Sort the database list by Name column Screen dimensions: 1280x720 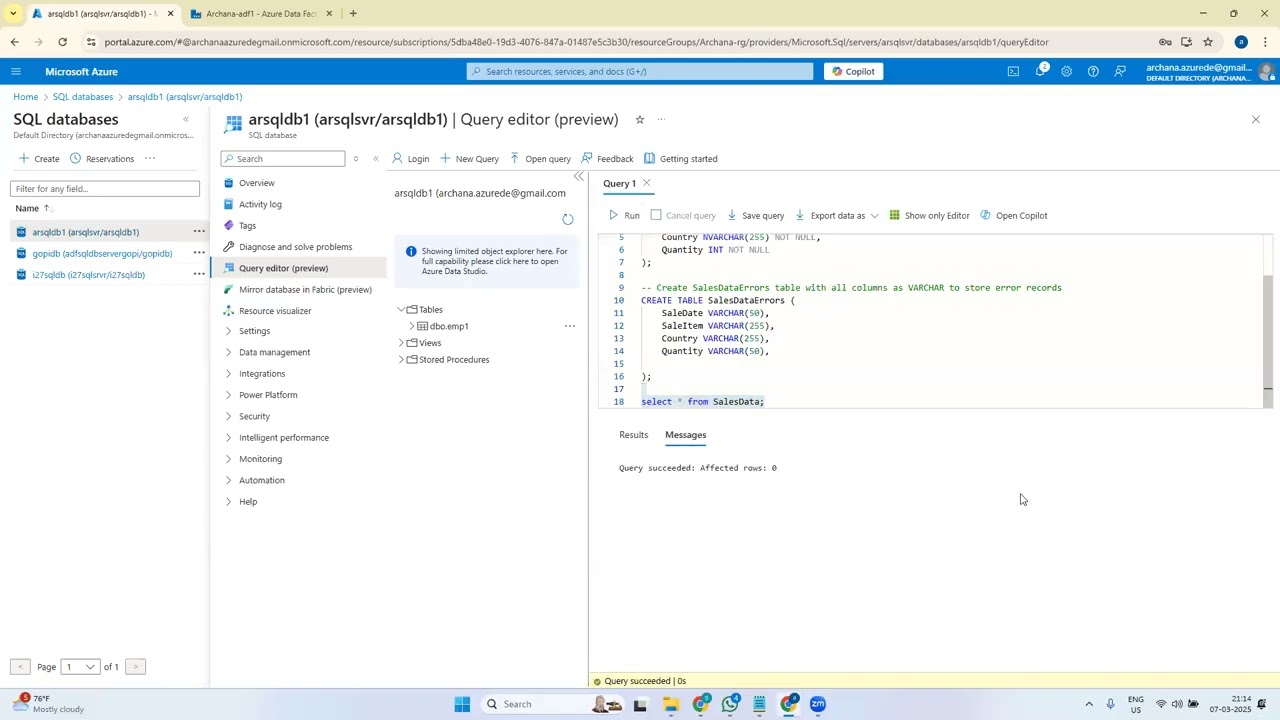tap(32, 208)
